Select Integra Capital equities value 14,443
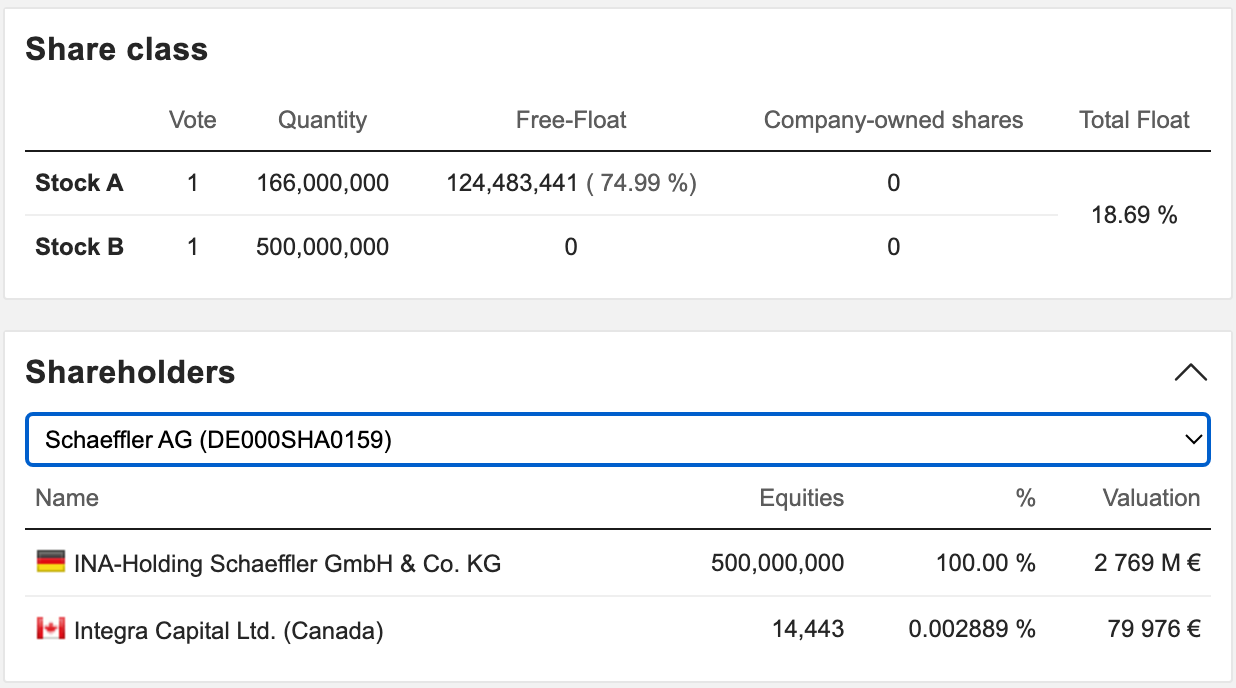The image size is (1236, 688). (808, 630)
